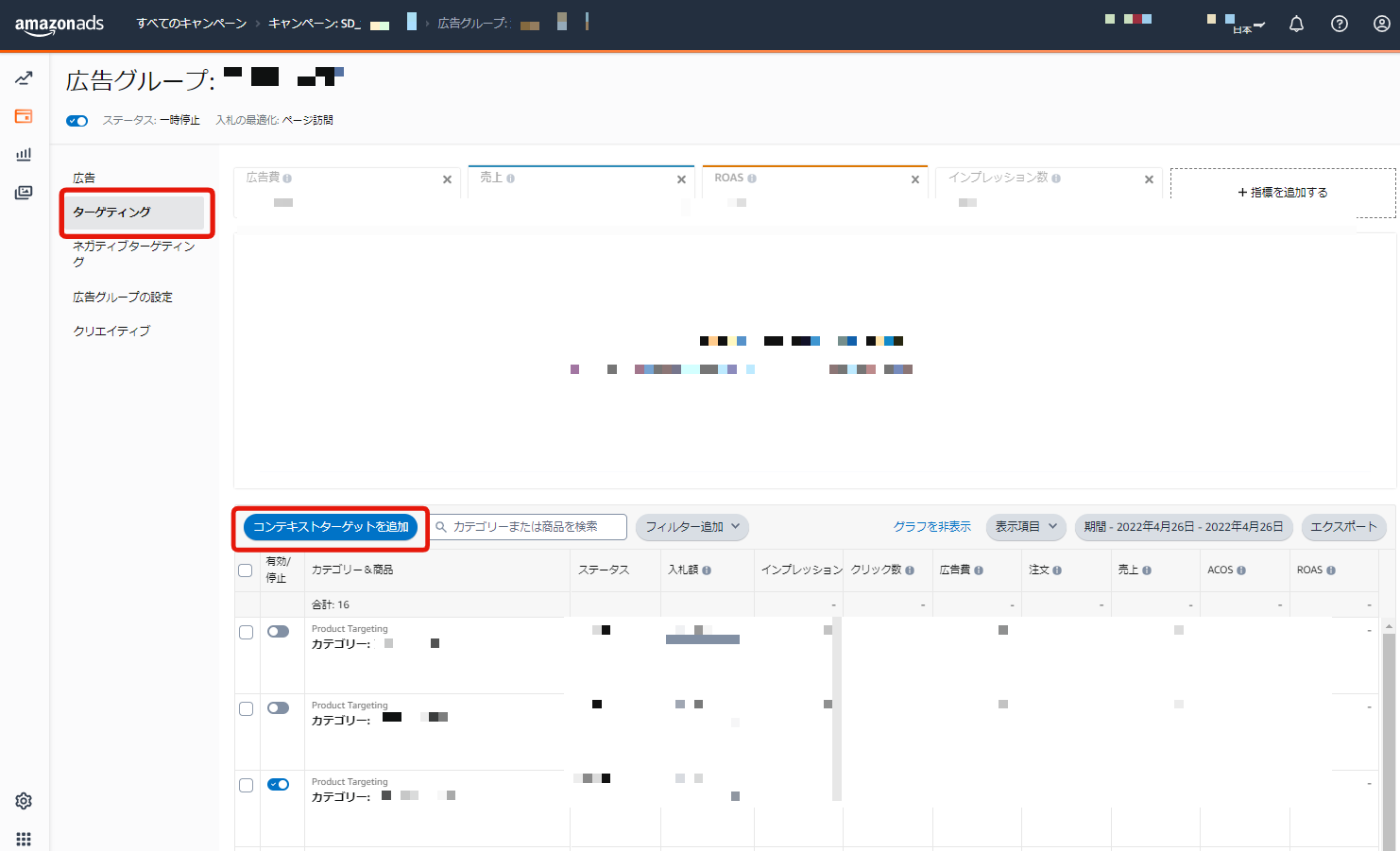Toggle the ad group status switch
Image resolution: width=1400 pixels, height=851 pixels.
[x=77, y=121]
